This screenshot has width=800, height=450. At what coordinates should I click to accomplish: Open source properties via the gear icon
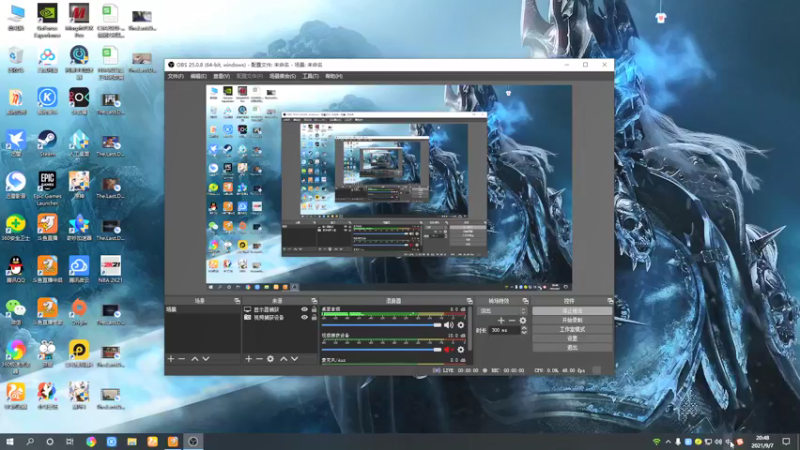pos(270,359)
